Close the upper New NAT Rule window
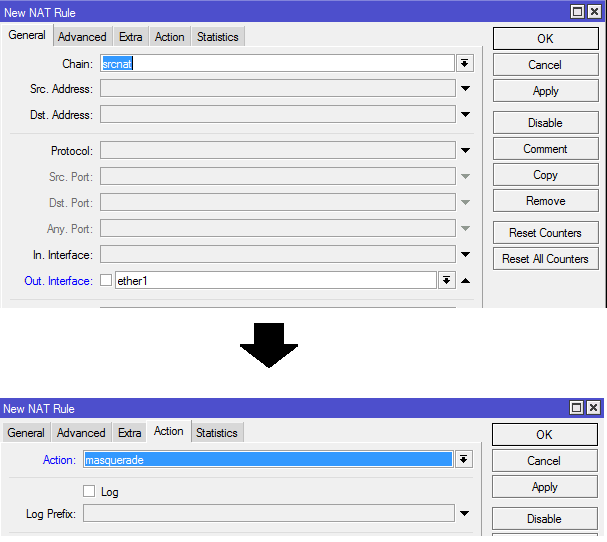Screen dimensions: 607x542 click(594, 12)
